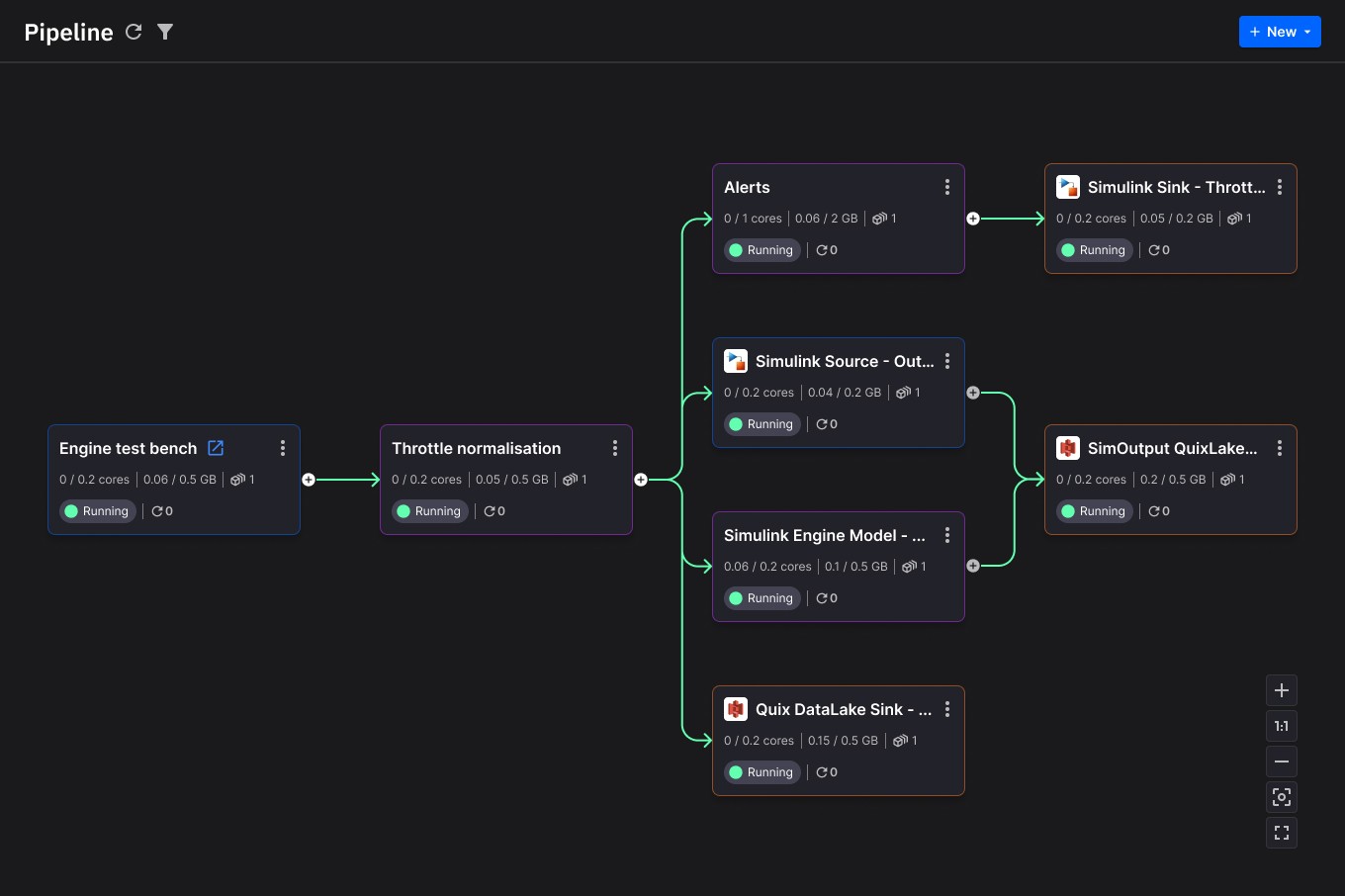Open the Alerts node kebab menu

947,187
